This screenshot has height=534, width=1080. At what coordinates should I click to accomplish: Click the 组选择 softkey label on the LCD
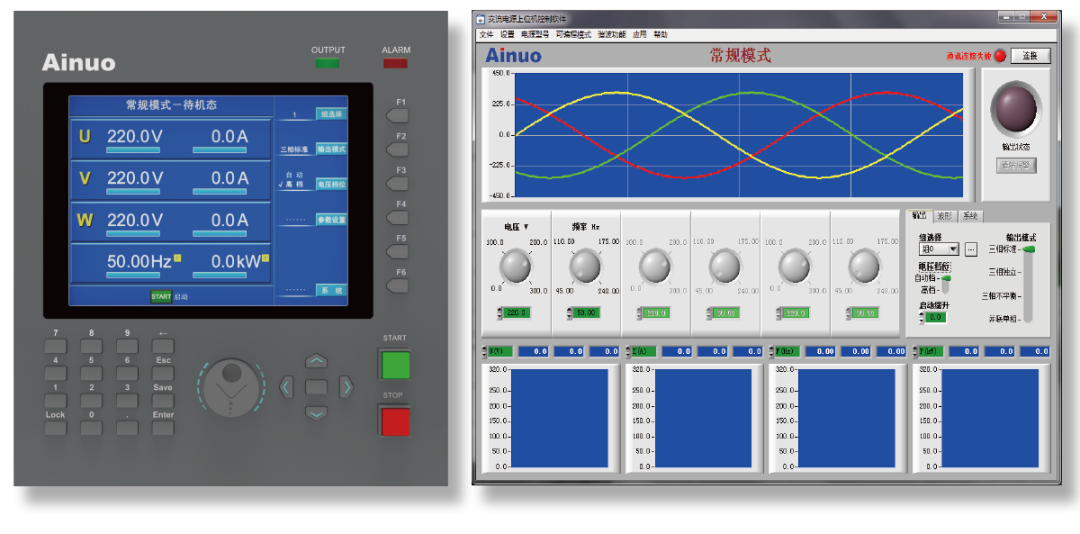click(331, 114)
